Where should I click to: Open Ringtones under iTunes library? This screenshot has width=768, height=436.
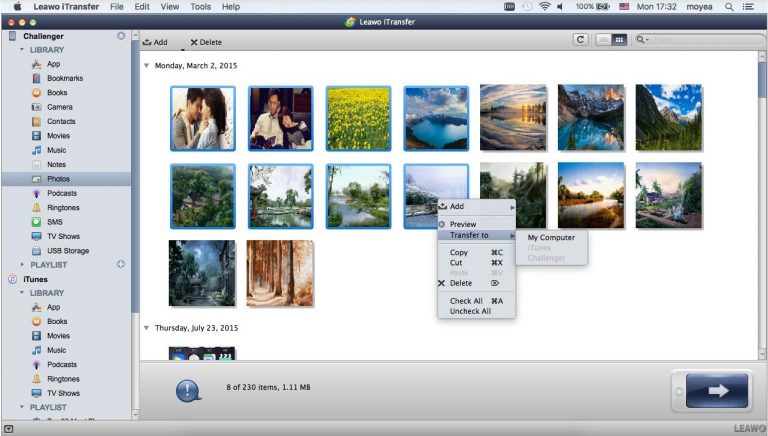(x=63, y=379)
